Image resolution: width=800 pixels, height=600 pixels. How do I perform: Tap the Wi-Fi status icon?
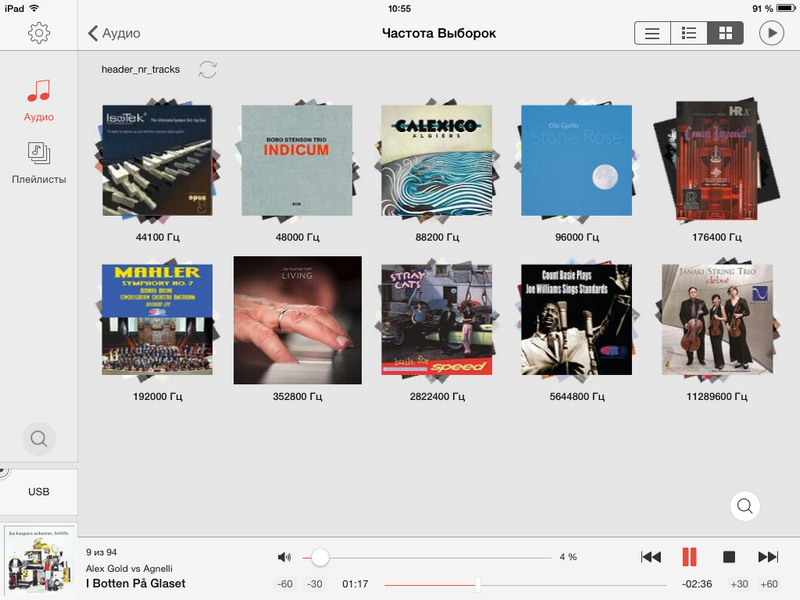pos(34,8)
